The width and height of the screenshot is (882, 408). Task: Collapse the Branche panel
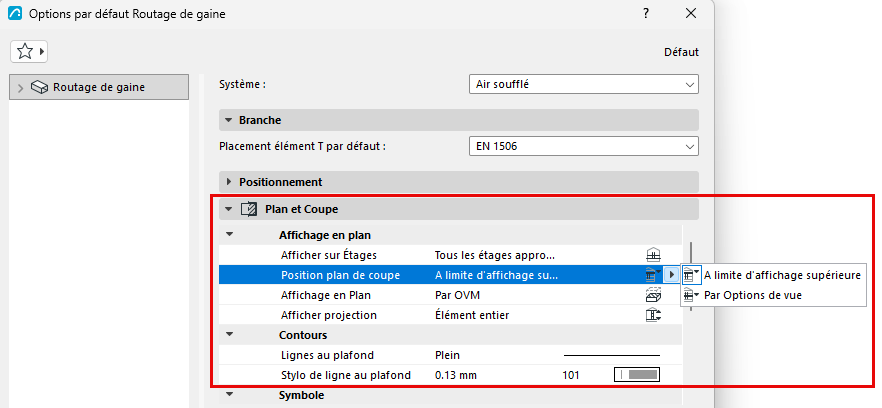tap(228, 120)
